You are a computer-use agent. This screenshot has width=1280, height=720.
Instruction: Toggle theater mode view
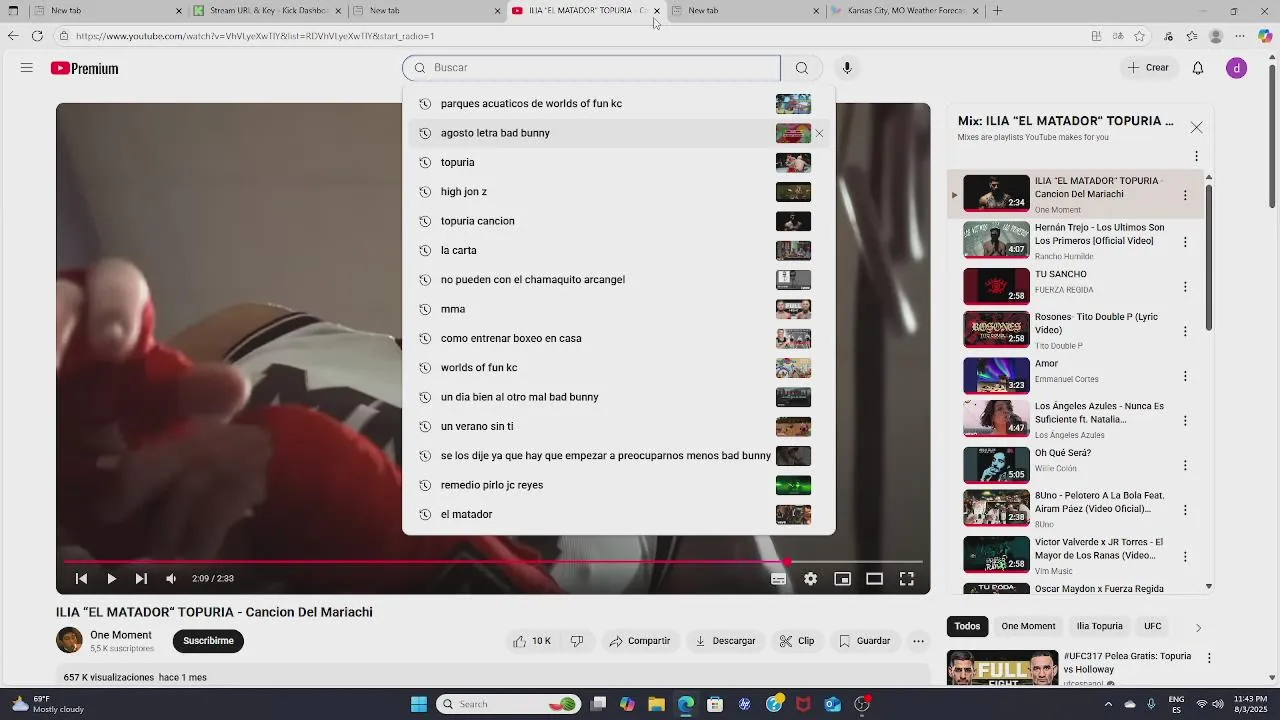coord(874,579)
